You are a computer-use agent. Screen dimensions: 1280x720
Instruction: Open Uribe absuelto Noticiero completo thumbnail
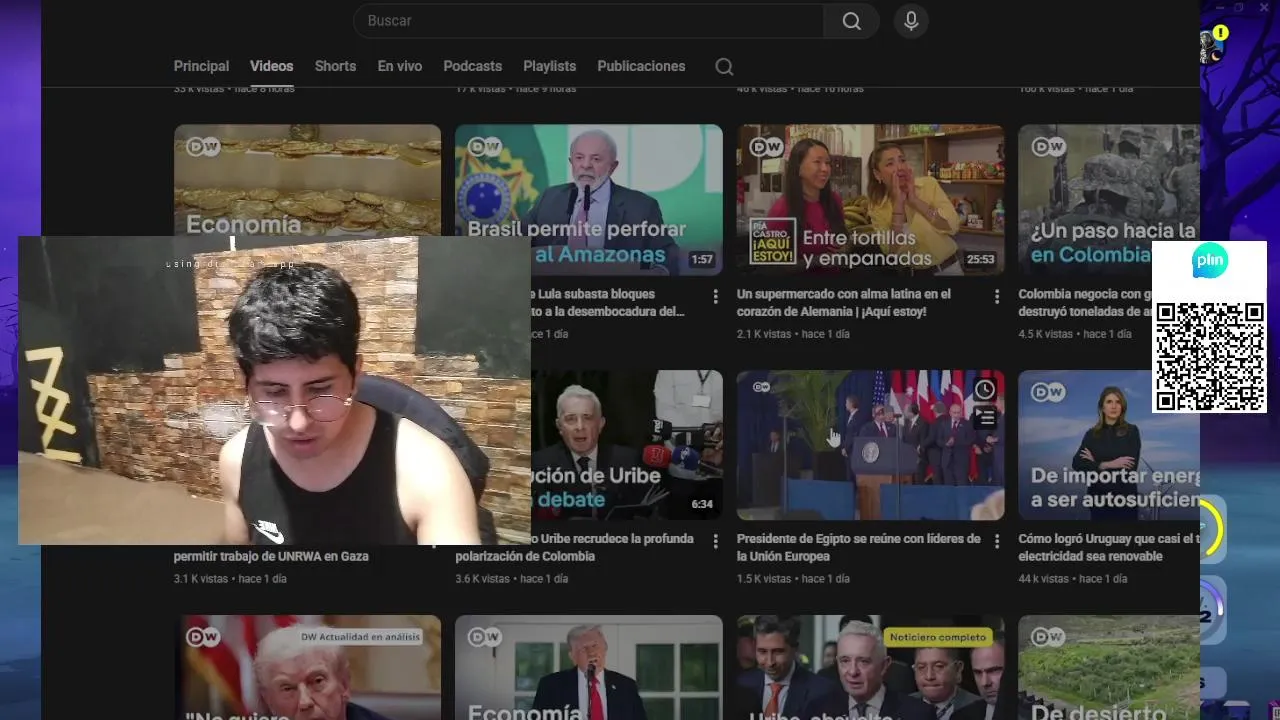pyautogui.click(x=870, y=667)
